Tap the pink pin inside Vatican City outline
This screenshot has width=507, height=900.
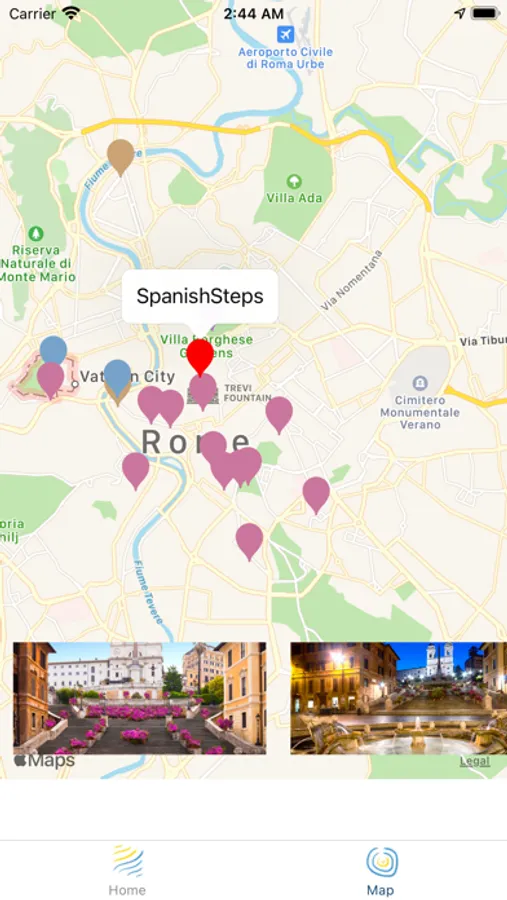tap(51, 379)
